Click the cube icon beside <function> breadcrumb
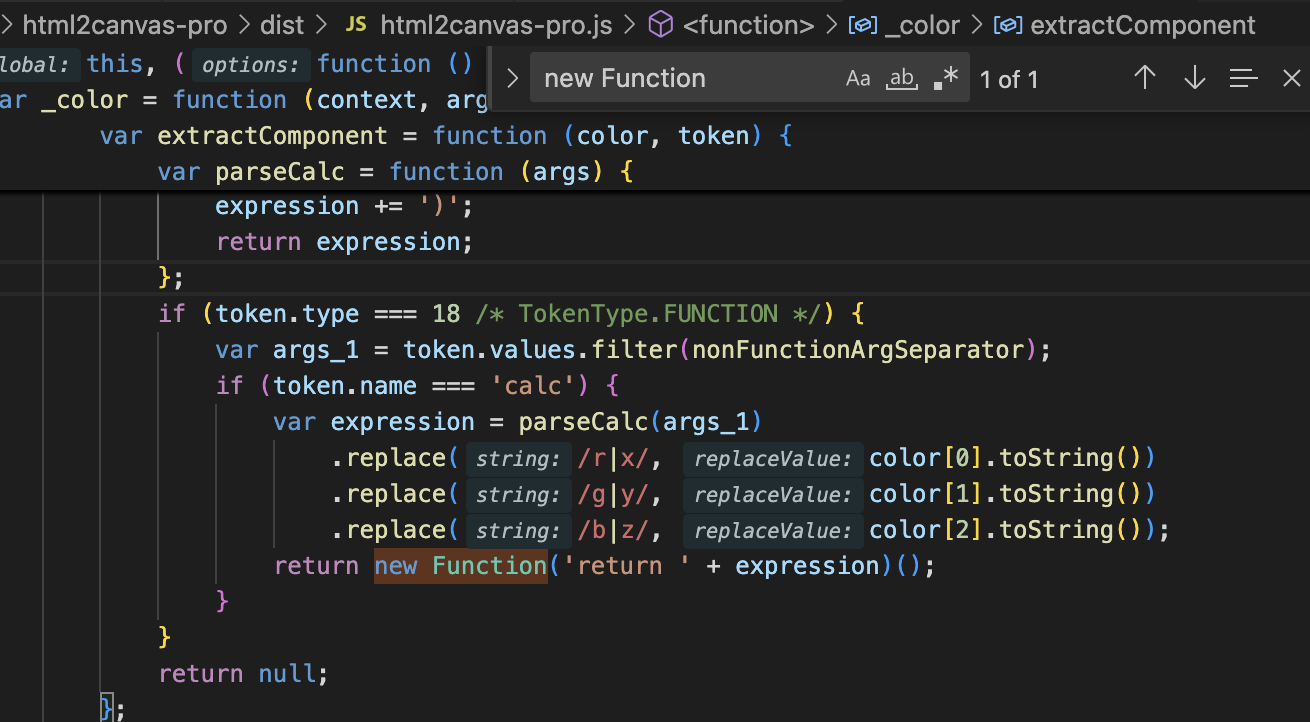The image size is (1310, 722). 660,25
